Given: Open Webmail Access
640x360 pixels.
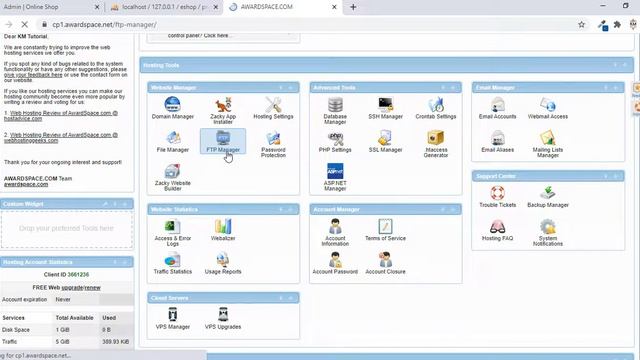Looking at the screenshot, I should click(x=548, y=108).
